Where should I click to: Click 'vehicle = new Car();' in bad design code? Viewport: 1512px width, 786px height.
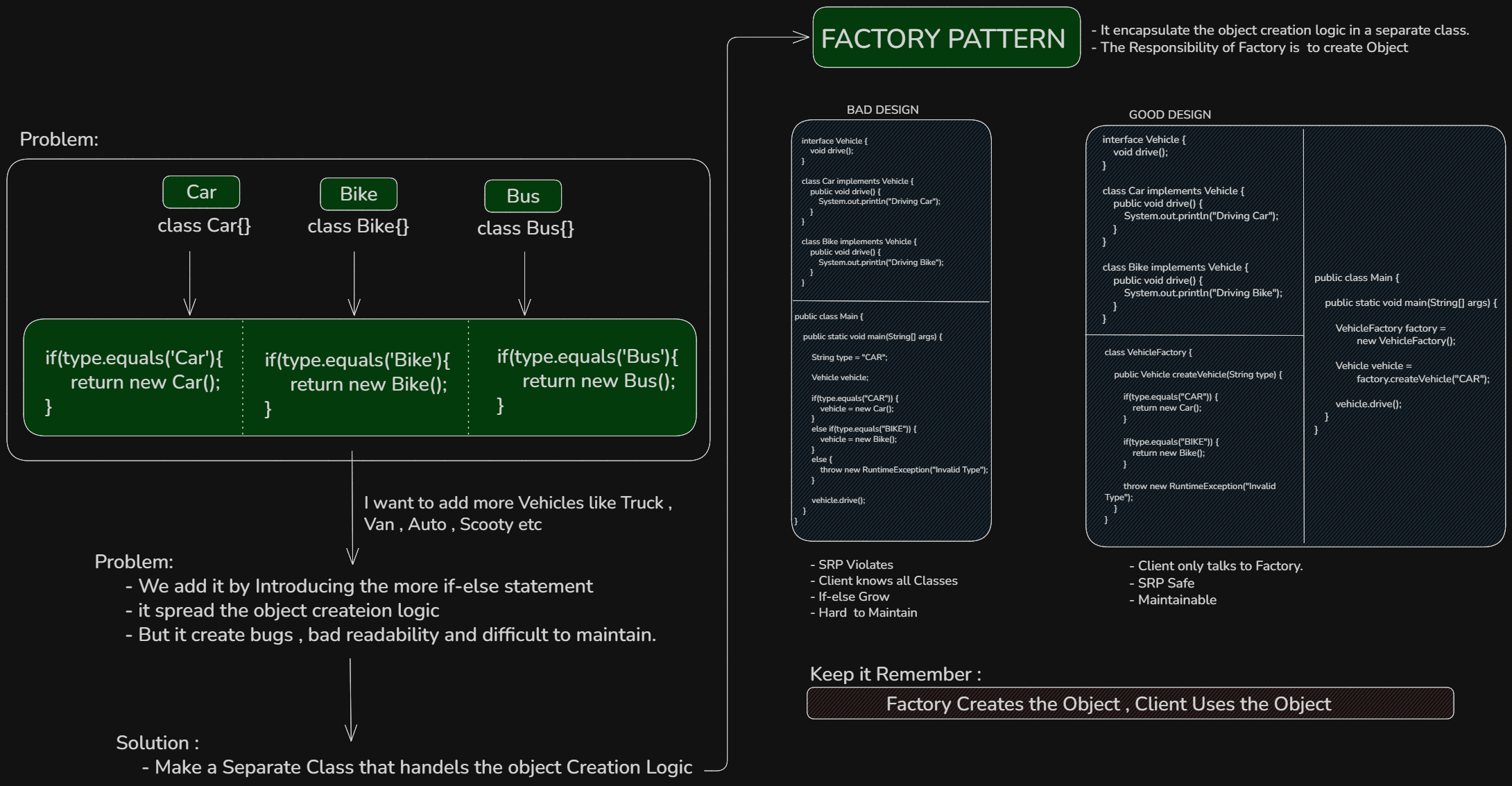pos(857,409)
